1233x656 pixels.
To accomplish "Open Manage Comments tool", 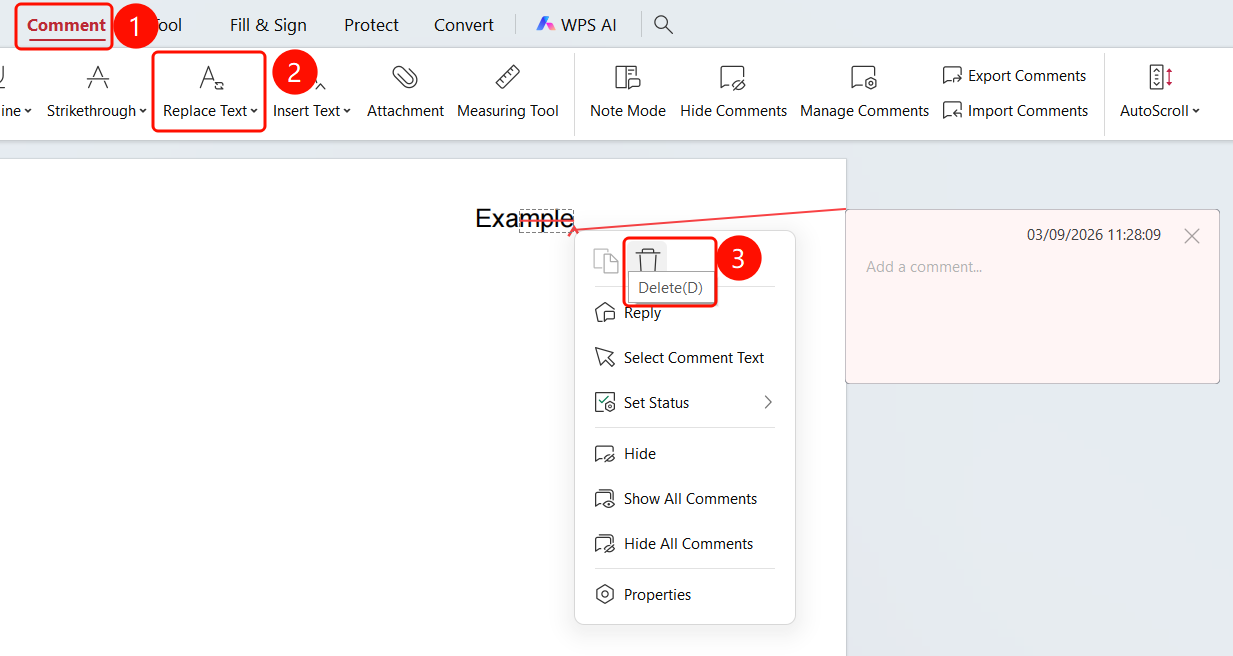I will pyautogui.click(x=864, y=92).
